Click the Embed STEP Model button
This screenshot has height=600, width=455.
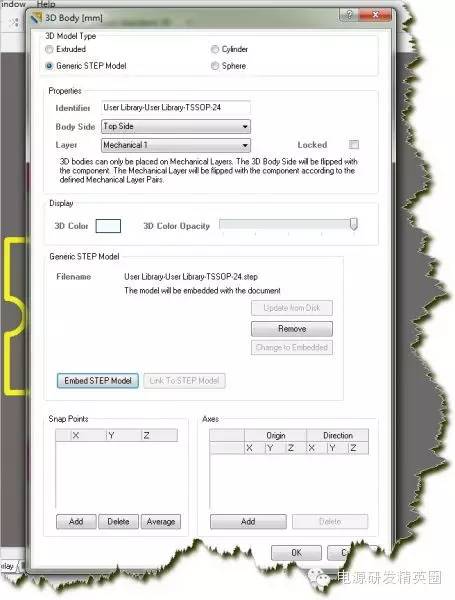pos(98,381)
